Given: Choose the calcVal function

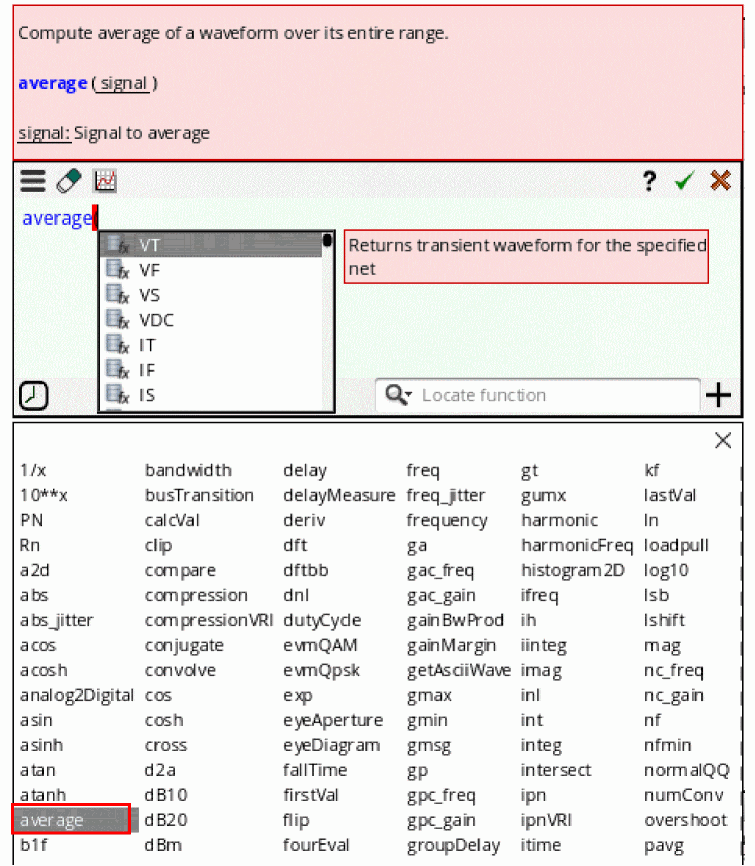Looking at the screenshot, I should tap(172, 520).
